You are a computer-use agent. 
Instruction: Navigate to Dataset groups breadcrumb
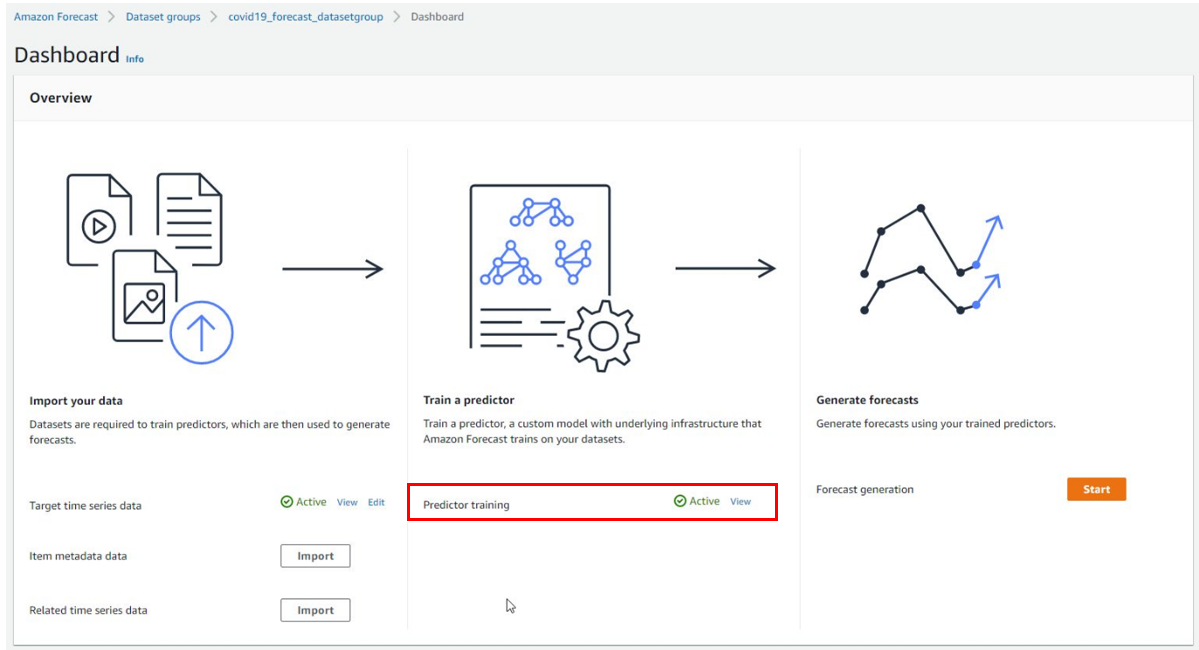click(163, 17)
